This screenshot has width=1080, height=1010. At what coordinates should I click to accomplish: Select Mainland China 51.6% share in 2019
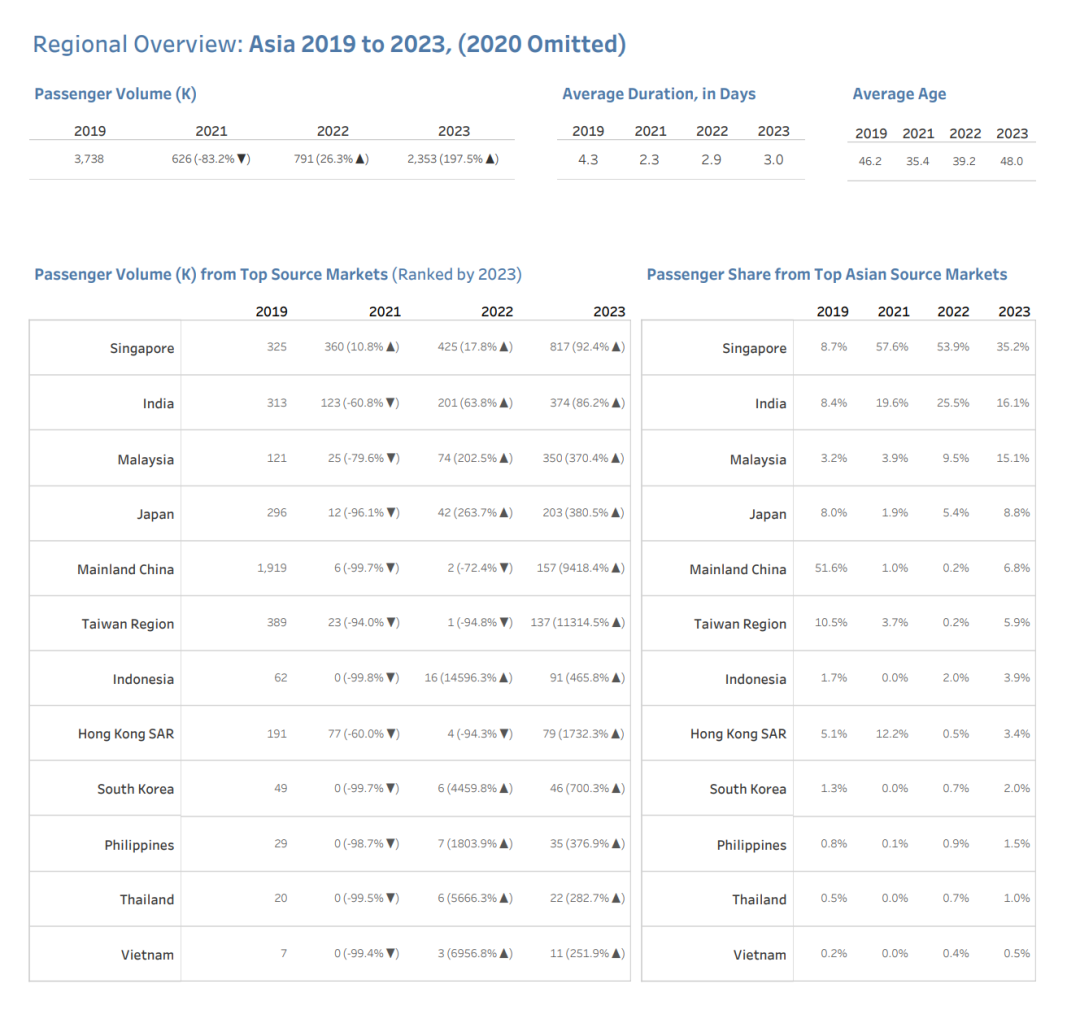point(831,568)
